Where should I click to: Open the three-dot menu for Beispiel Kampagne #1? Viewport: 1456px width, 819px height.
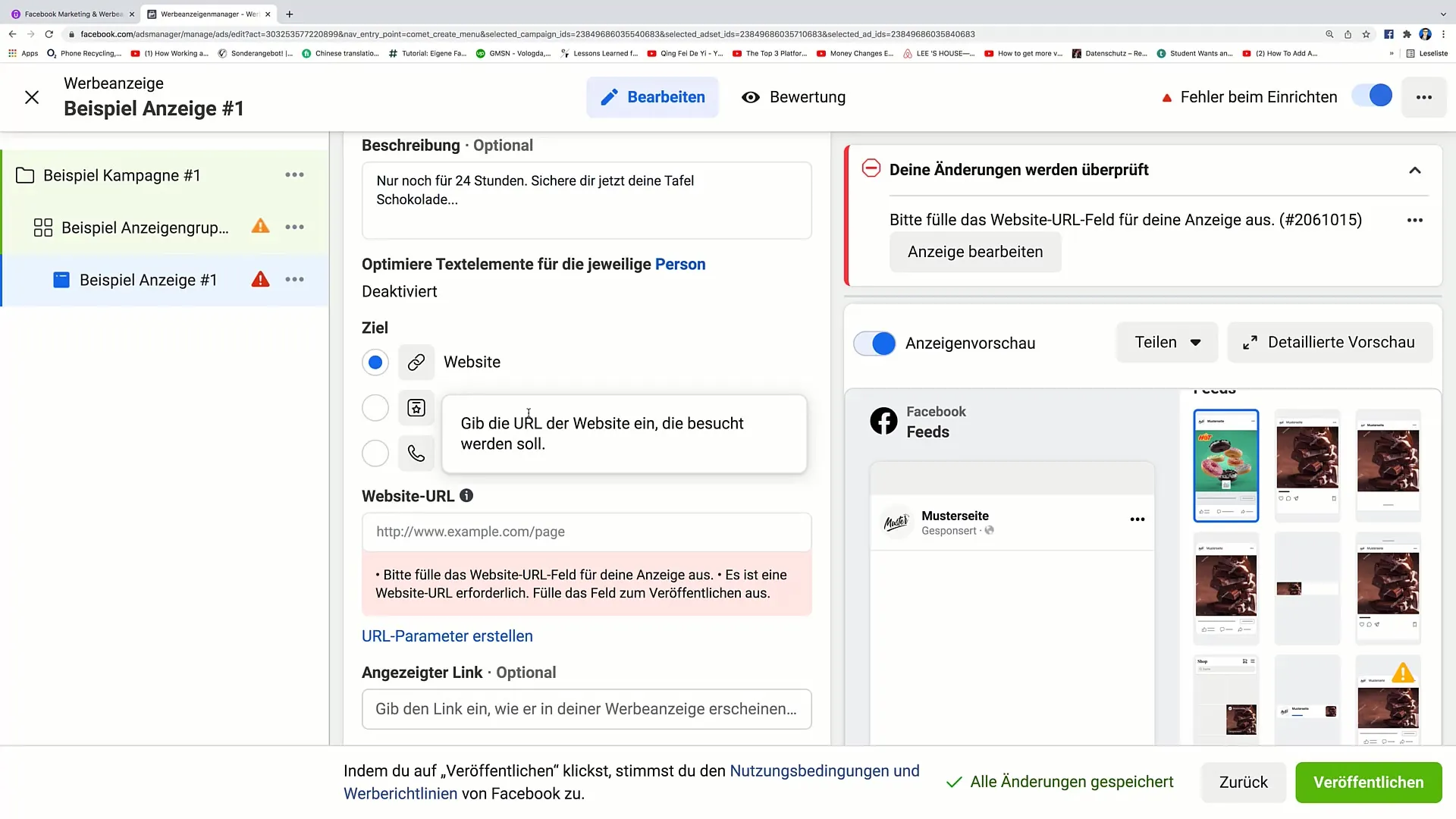294,175
